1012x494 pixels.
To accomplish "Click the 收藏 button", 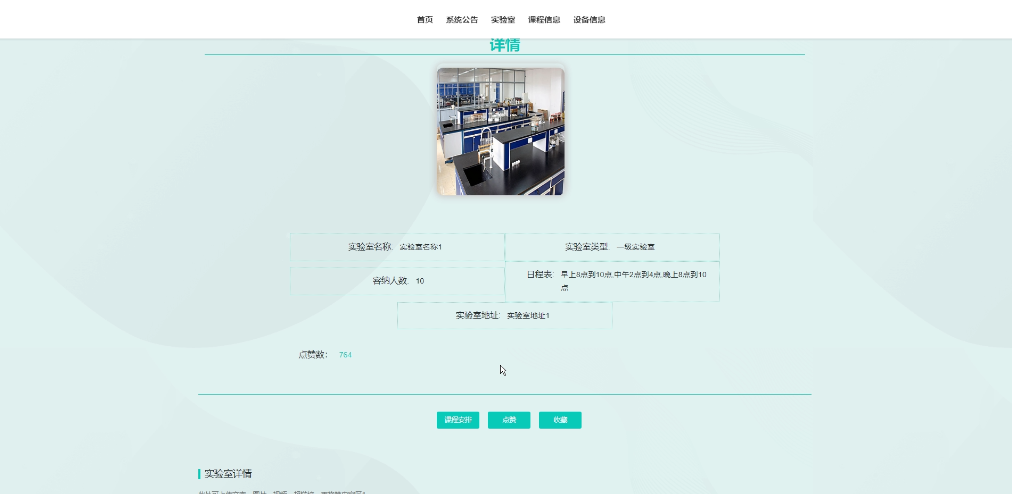I will pos(560,420).
